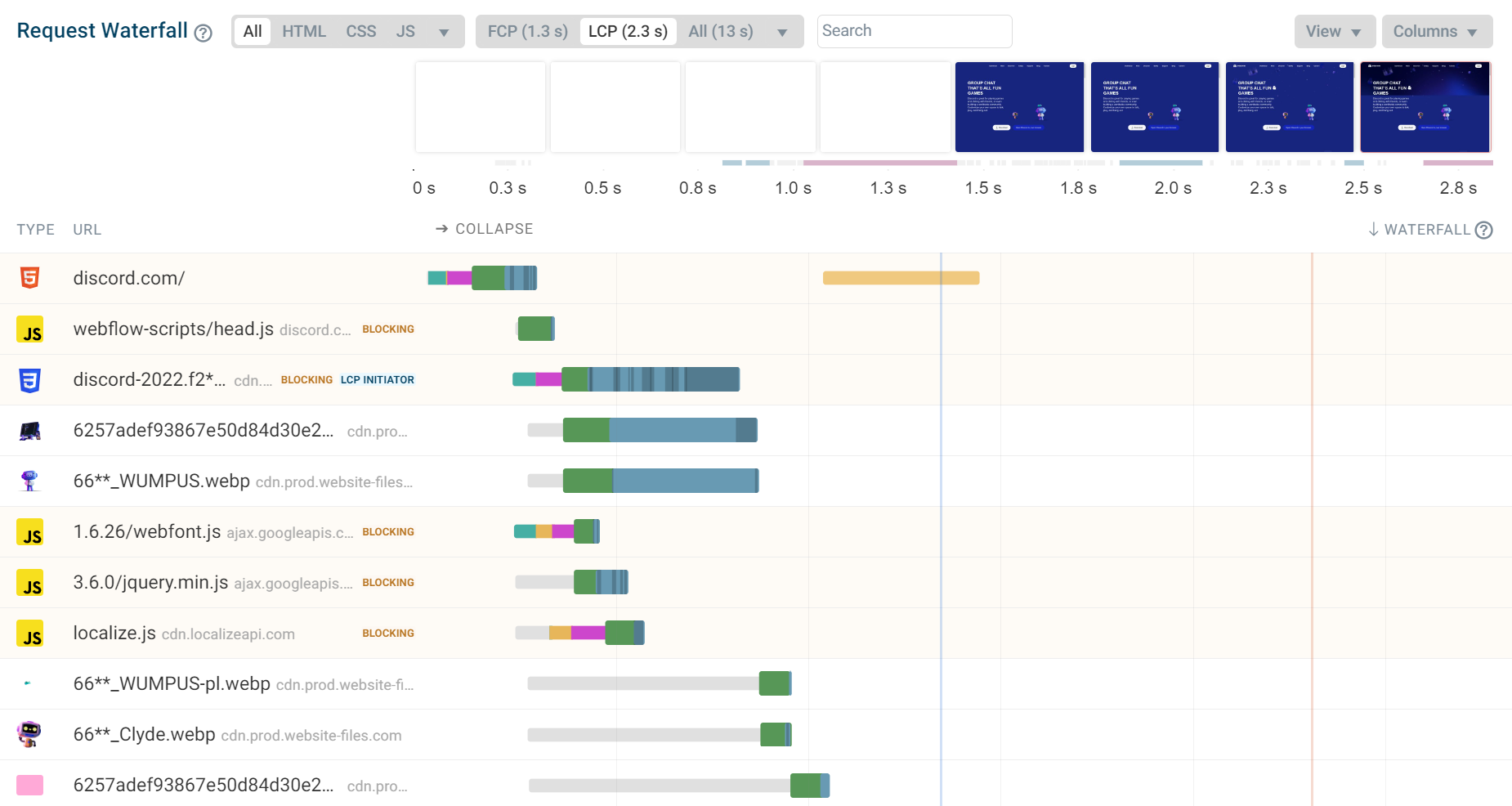1512x806 pixels.
Task: Click the CSS icon beside discord-2022.f2*
Action: coord(30,380)
